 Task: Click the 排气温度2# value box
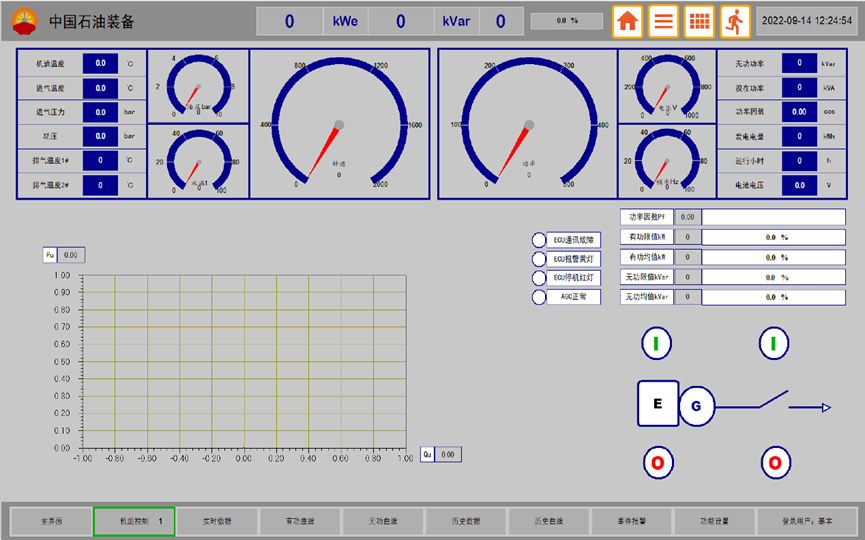(100, 185)
